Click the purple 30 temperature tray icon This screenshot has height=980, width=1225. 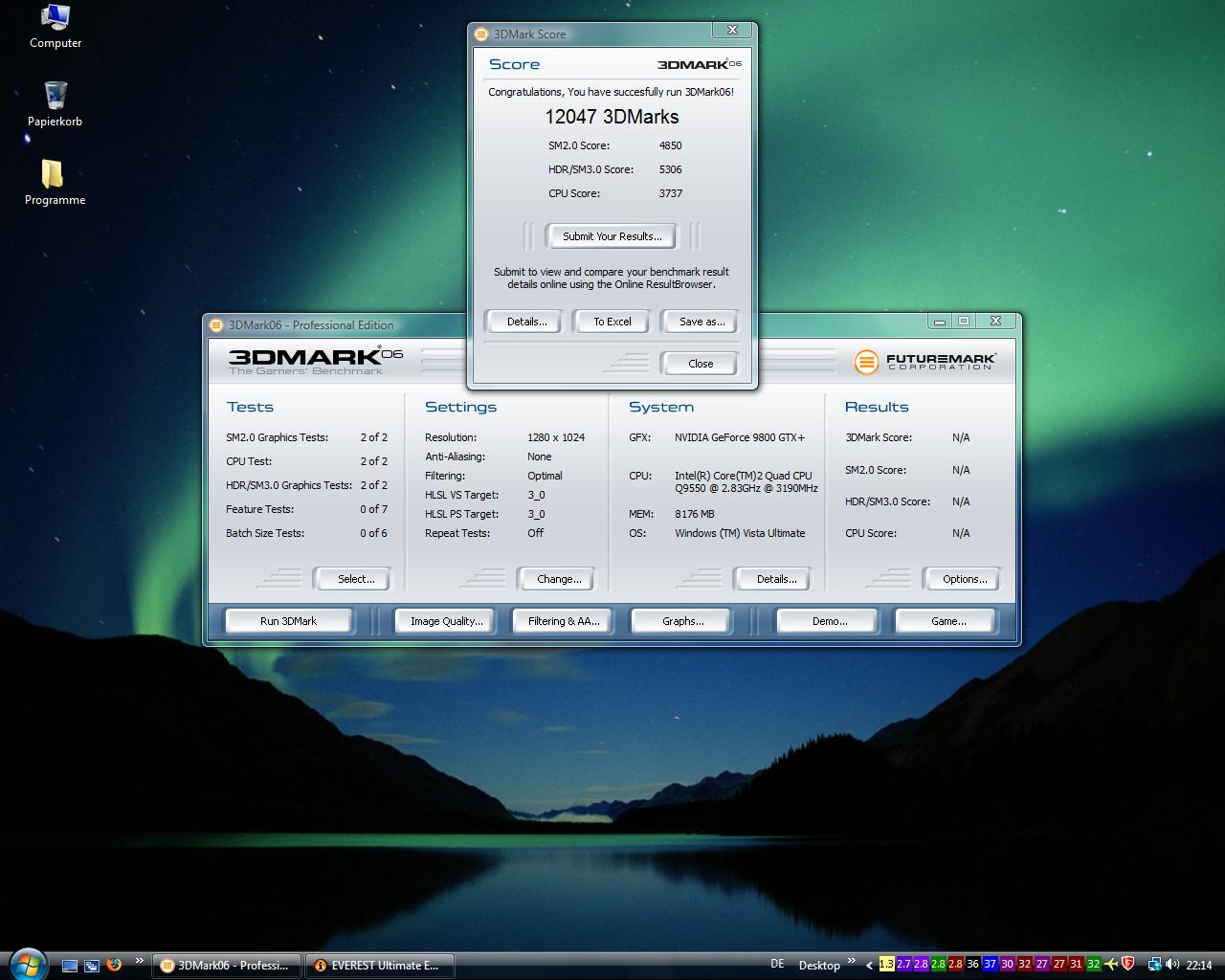tap(1007, 965)
